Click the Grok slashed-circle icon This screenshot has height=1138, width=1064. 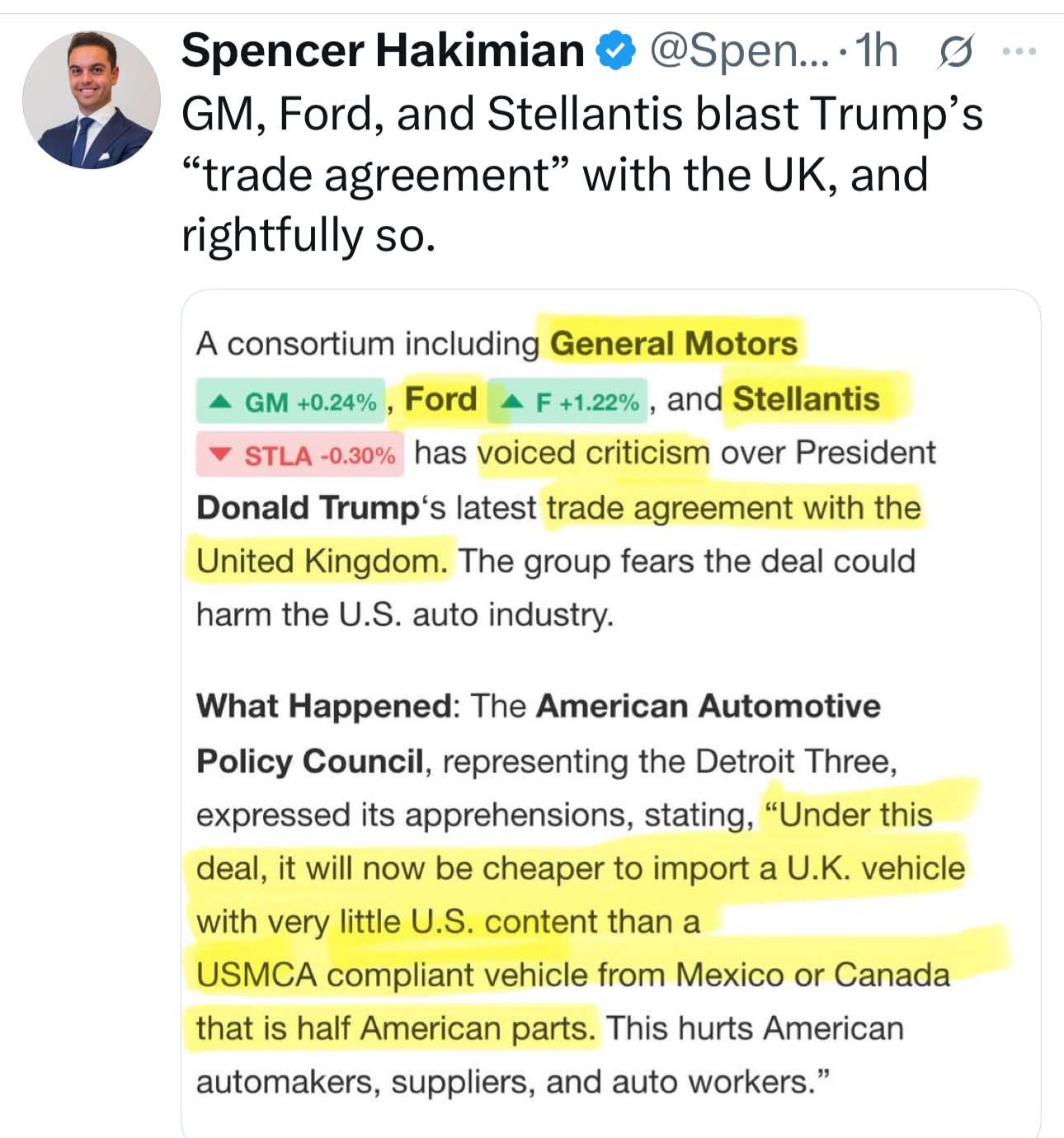click(x=956, y=52)
